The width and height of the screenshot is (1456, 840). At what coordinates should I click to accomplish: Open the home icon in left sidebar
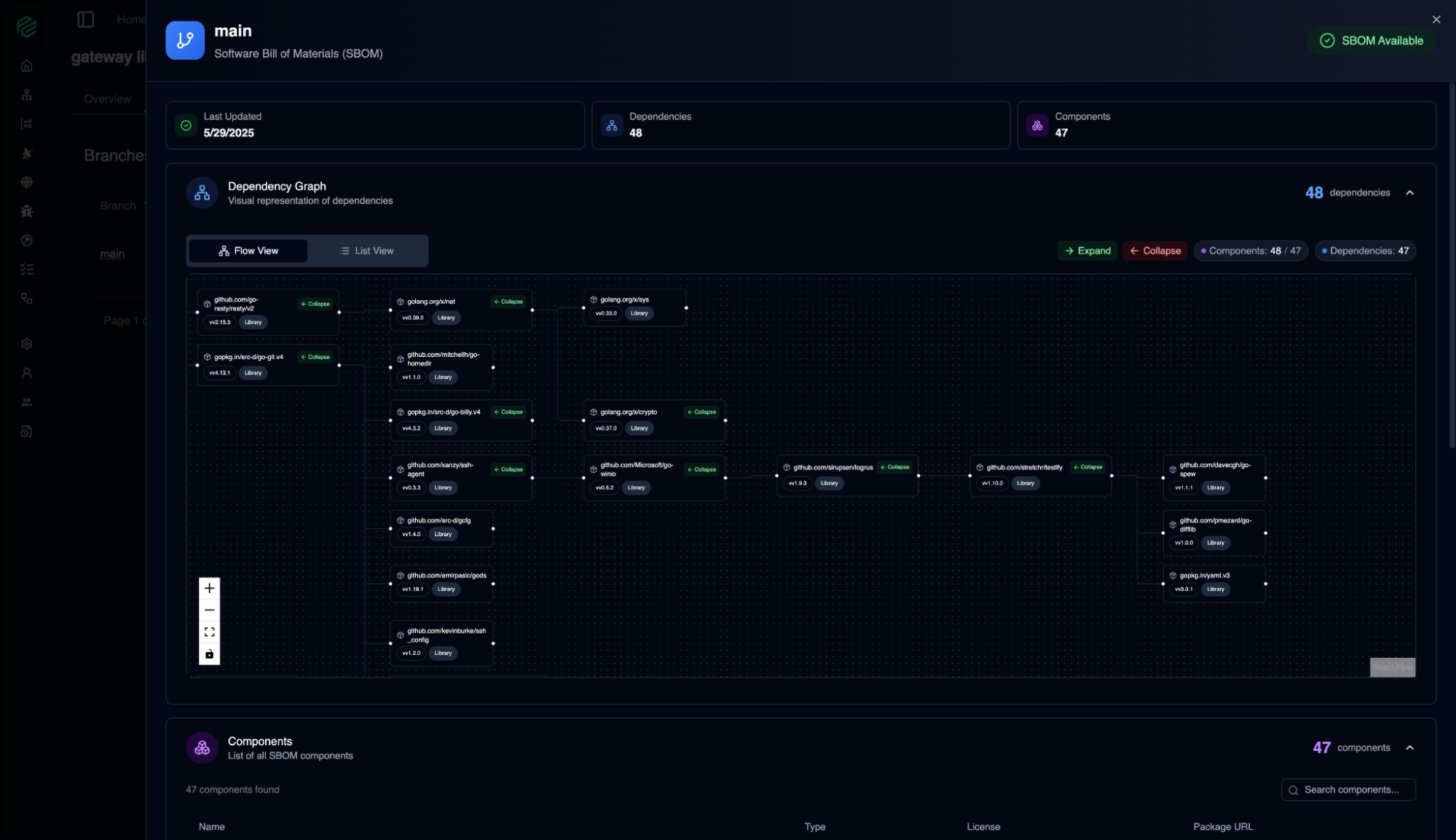[27, 66]
